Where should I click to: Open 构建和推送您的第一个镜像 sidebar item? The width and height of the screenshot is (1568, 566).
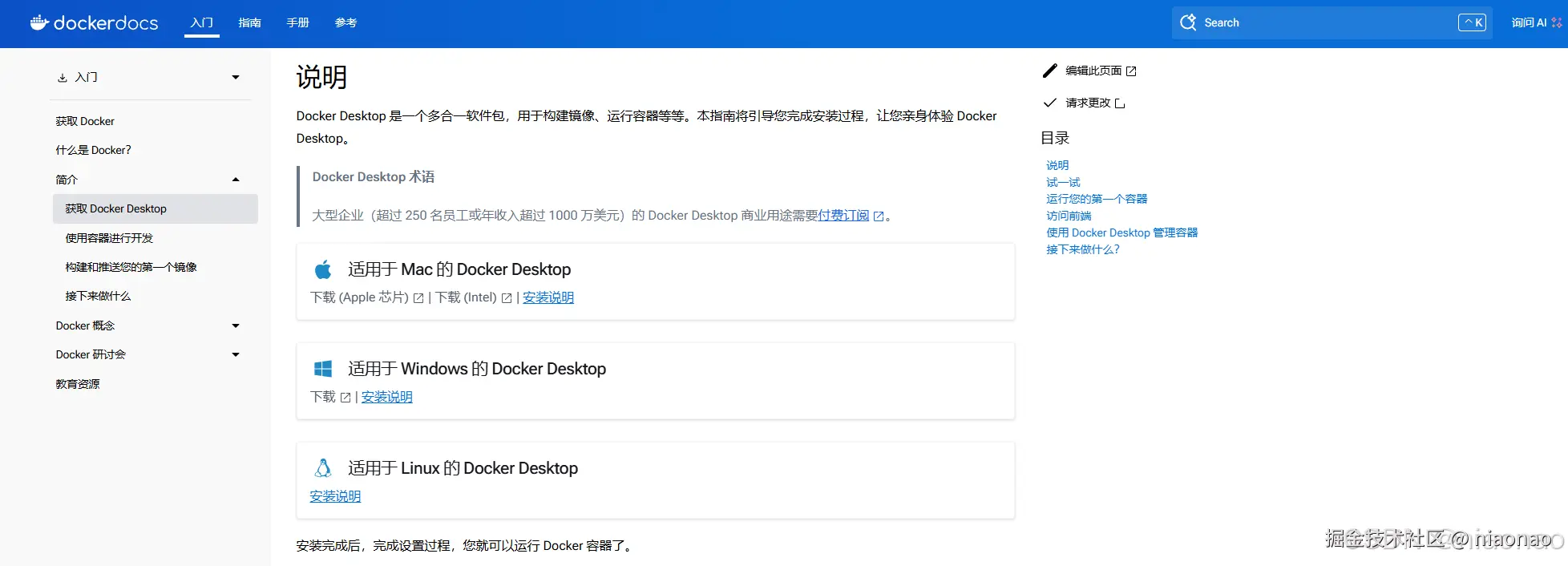pos(131,267)
